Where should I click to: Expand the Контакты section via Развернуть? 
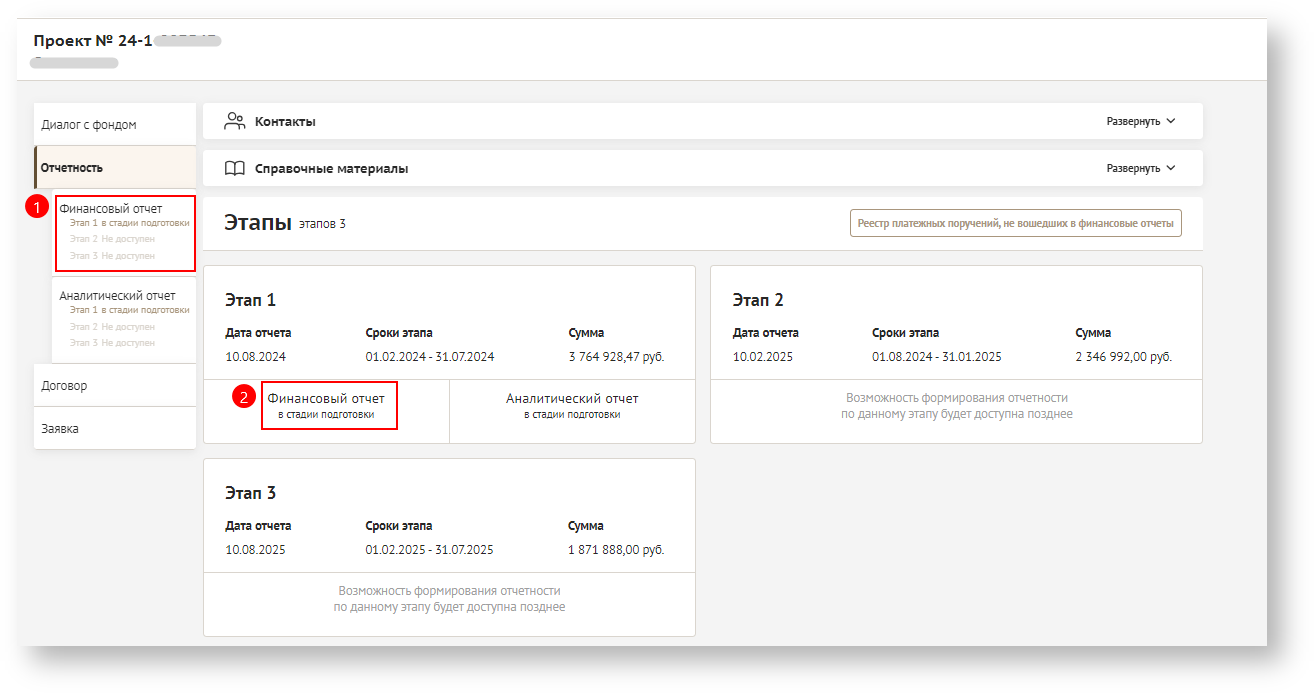point(1133,121)
